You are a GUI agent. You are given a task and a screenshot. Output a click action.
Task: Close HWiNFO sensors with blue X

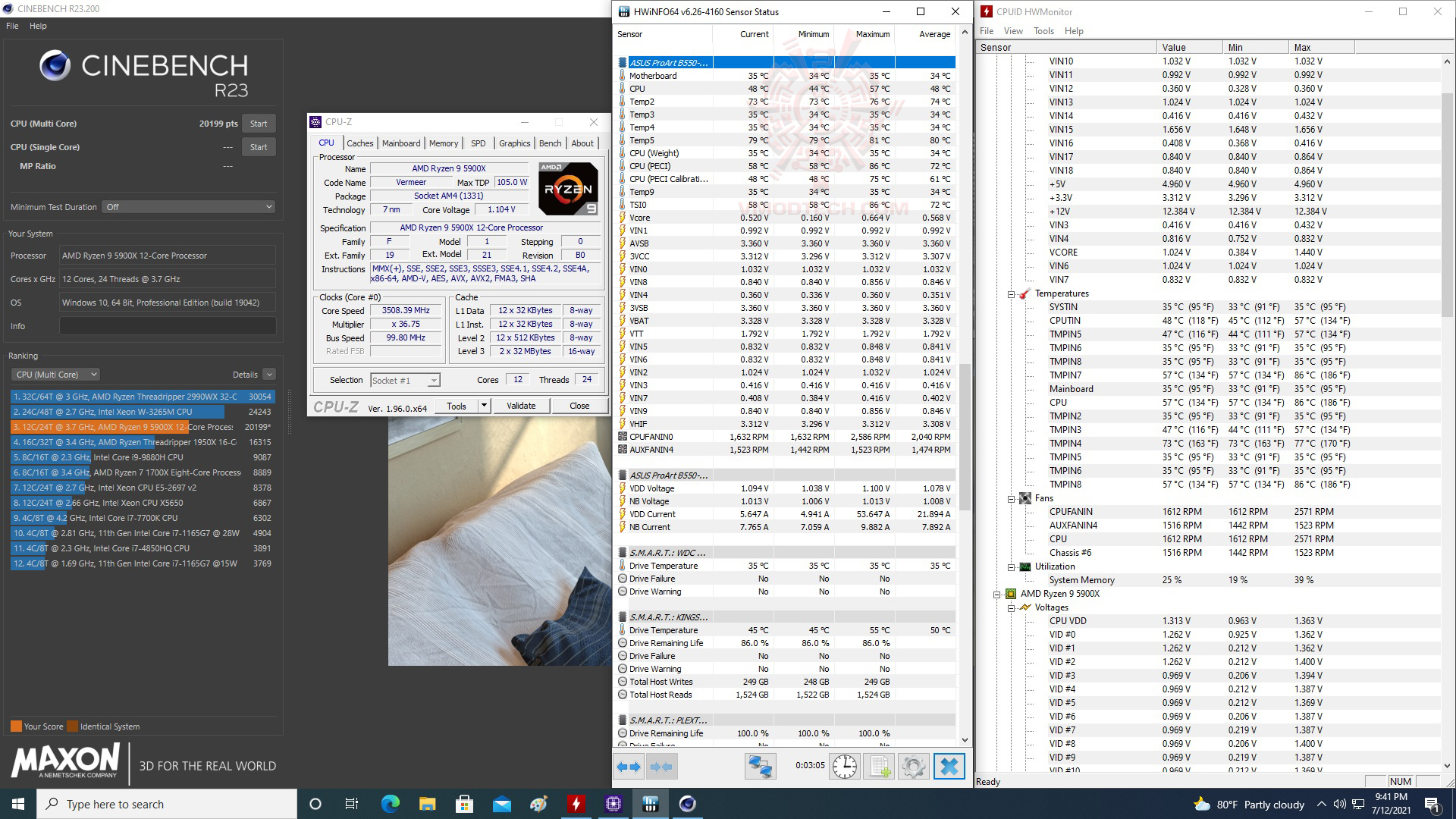click(x=949, y=767)
